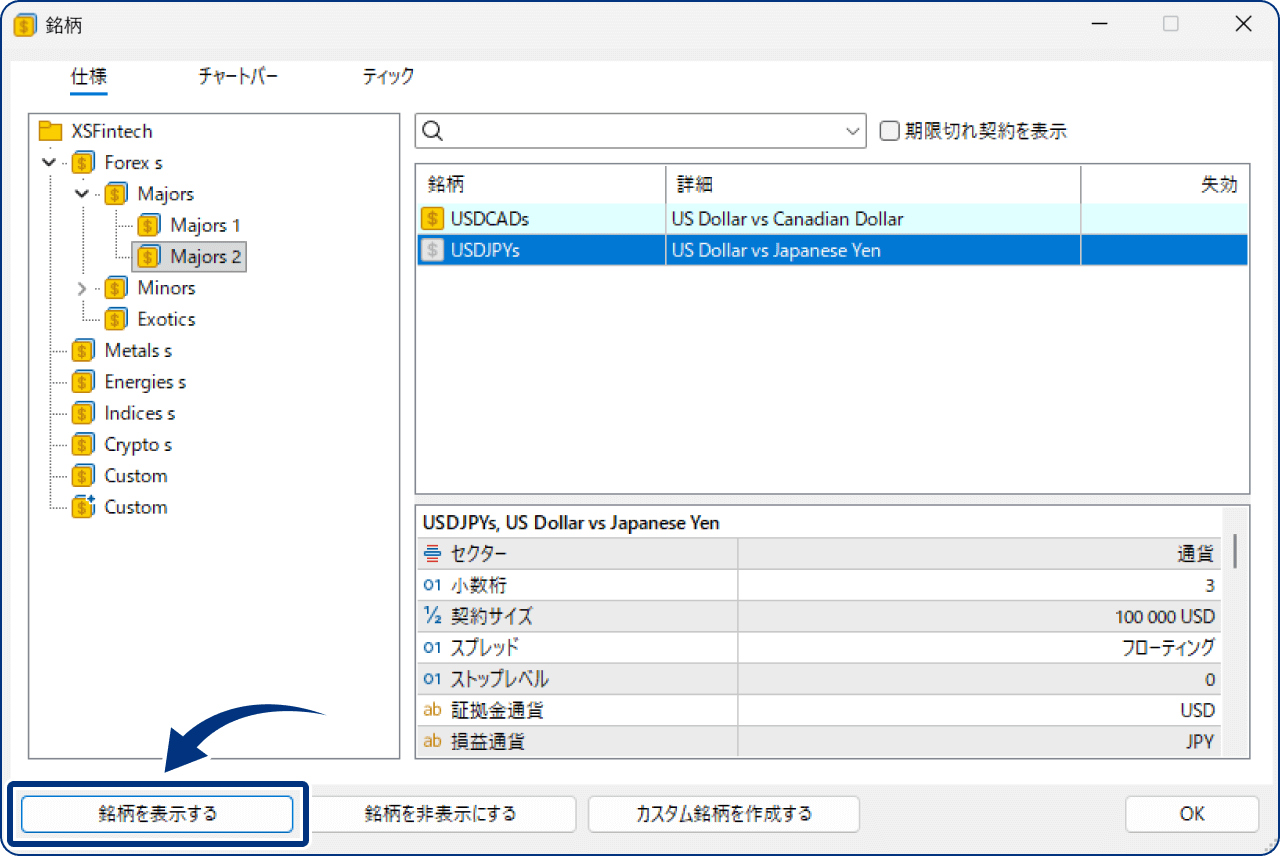The height and width of the screenshot is (856, 1280).
Task: Click the dollar icon next to USDCADs
Action: point(432,218)
